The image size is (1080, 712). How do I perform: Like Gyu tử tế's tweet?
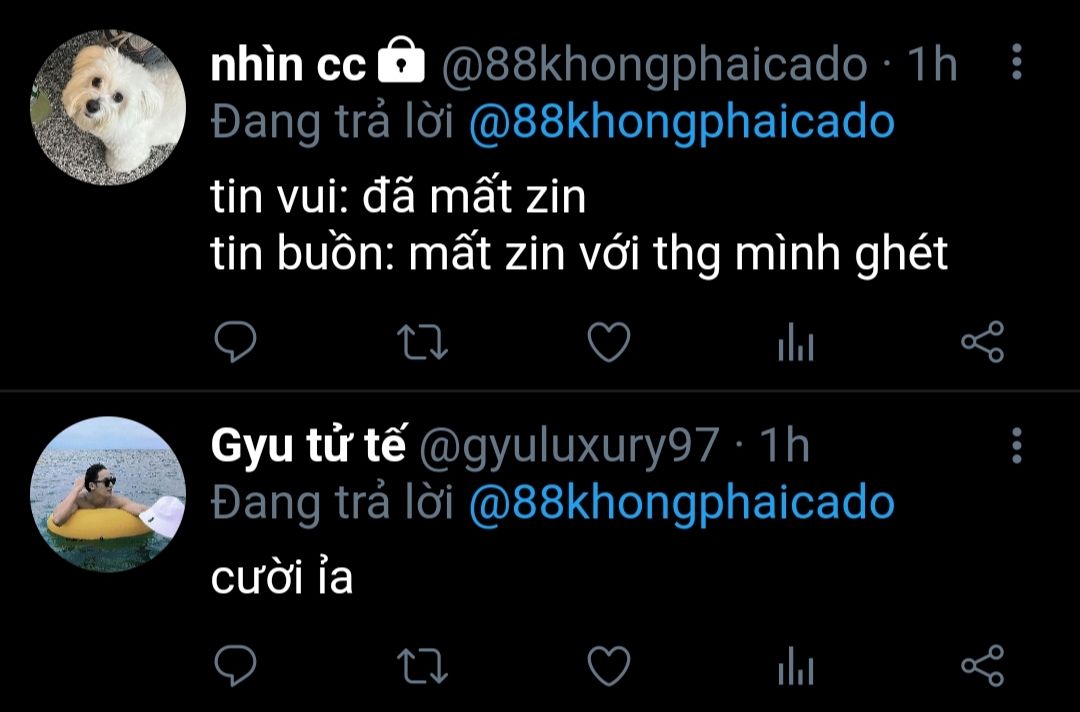pos(609,666)
